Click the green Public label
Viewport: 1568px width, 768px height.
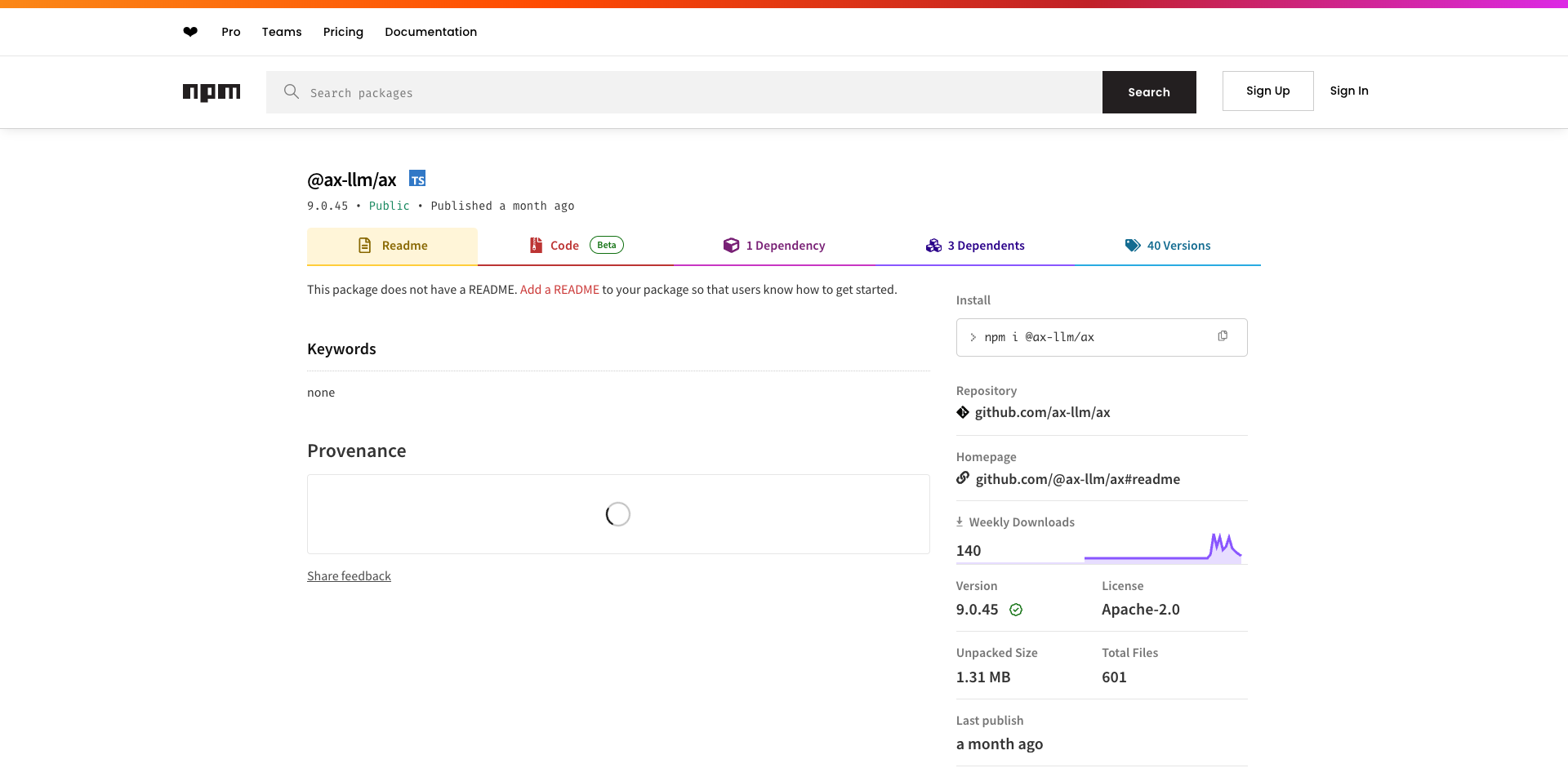pos(390,206)
